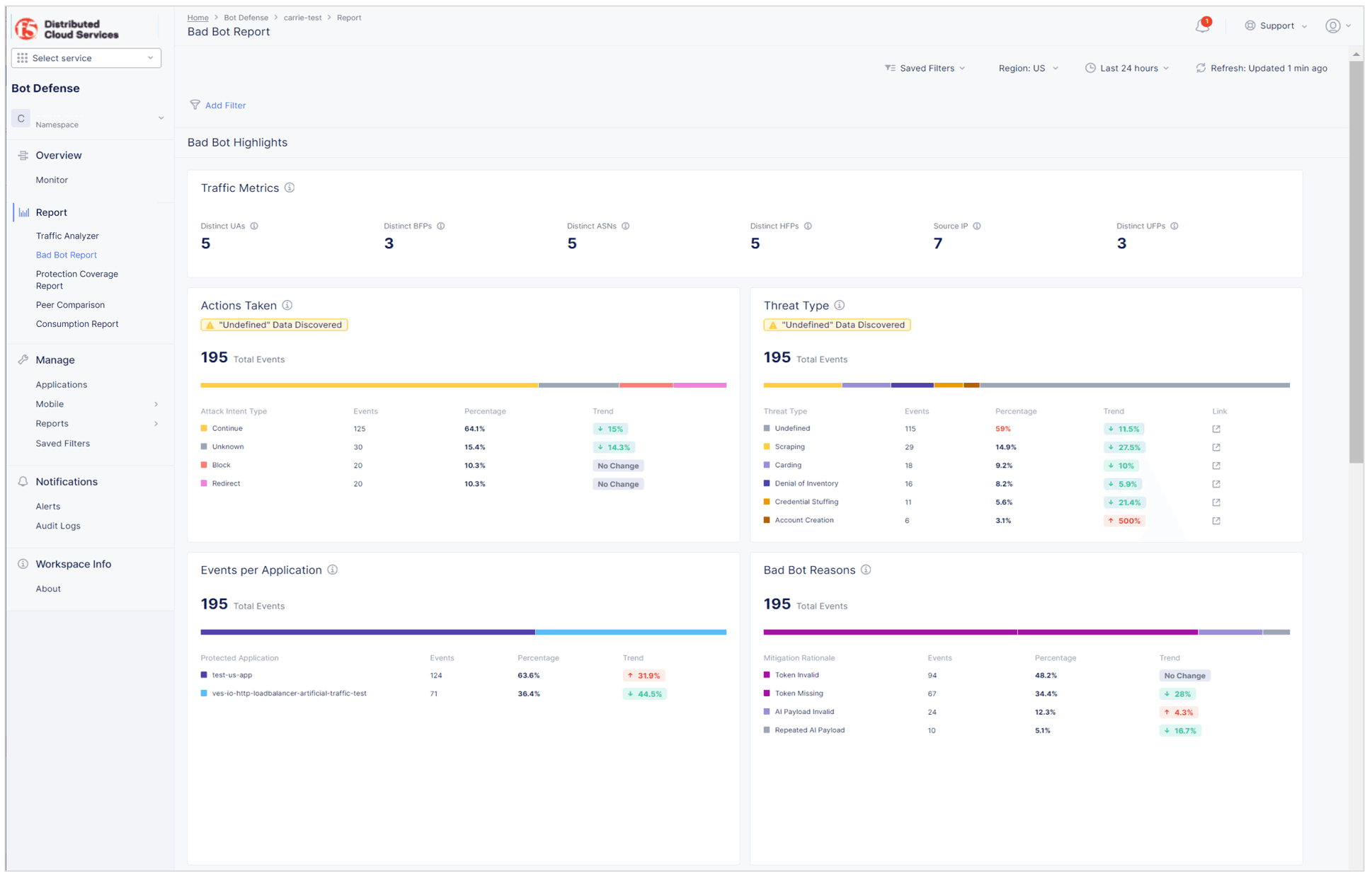This screenshot has width=1372, height=881.
Task: Open the Saved Filters dropdown in the top bar
Action: (925, 69)
